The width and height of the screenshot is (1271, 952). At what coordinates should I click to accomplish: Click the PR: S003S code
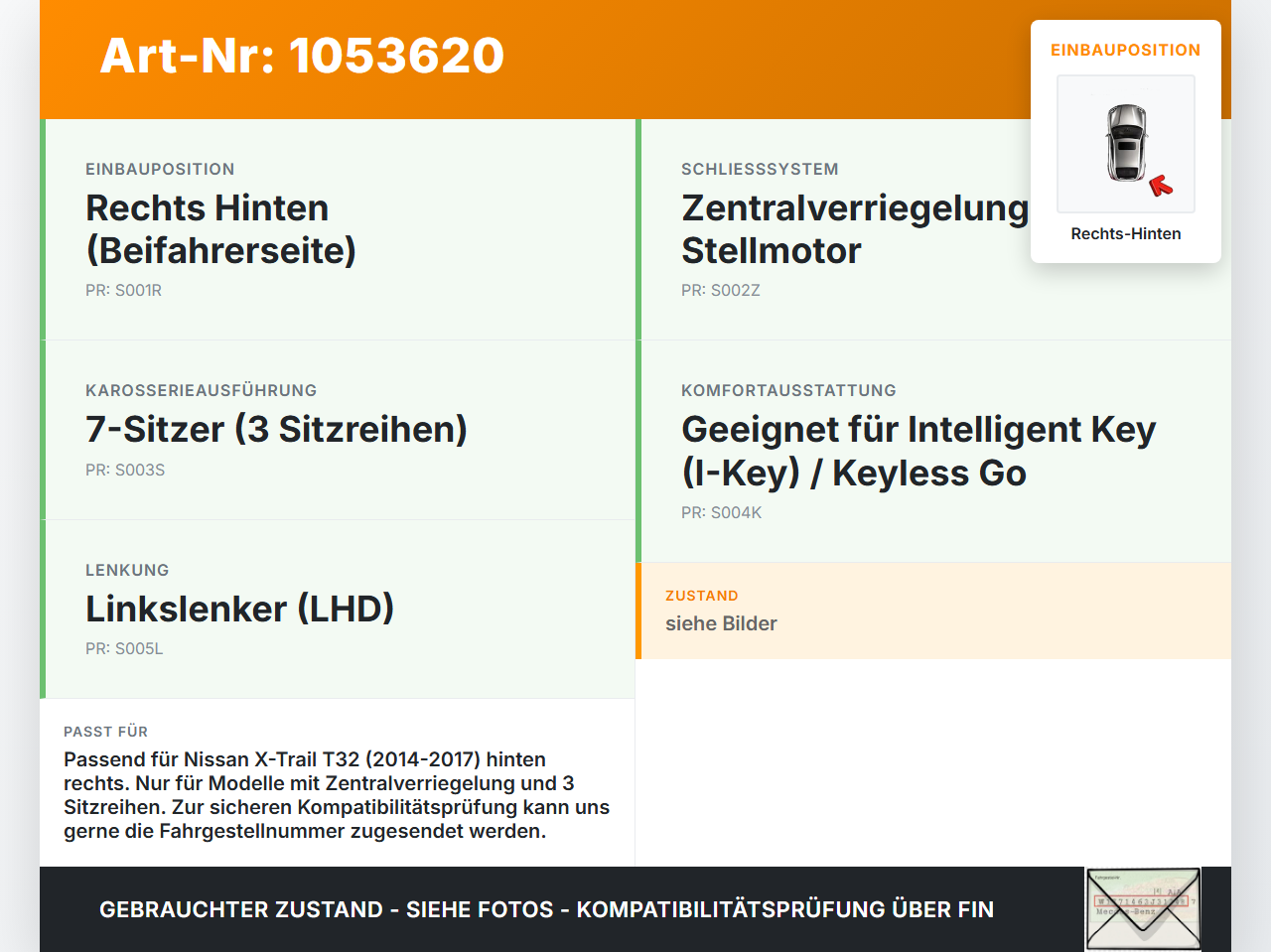click(x=125, y=471)
